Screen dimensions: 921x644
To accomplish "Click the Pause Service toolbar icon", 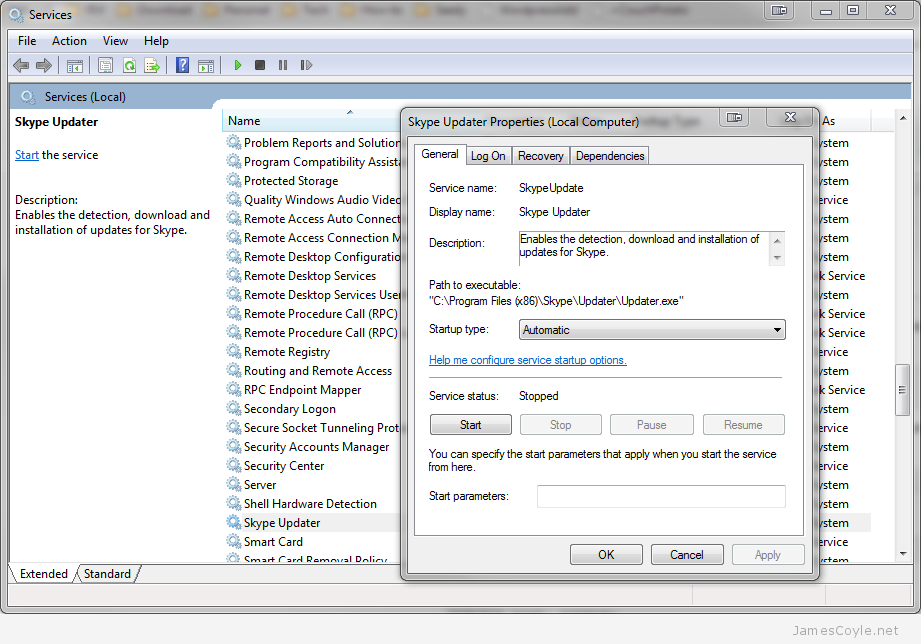I will point(283,65).
